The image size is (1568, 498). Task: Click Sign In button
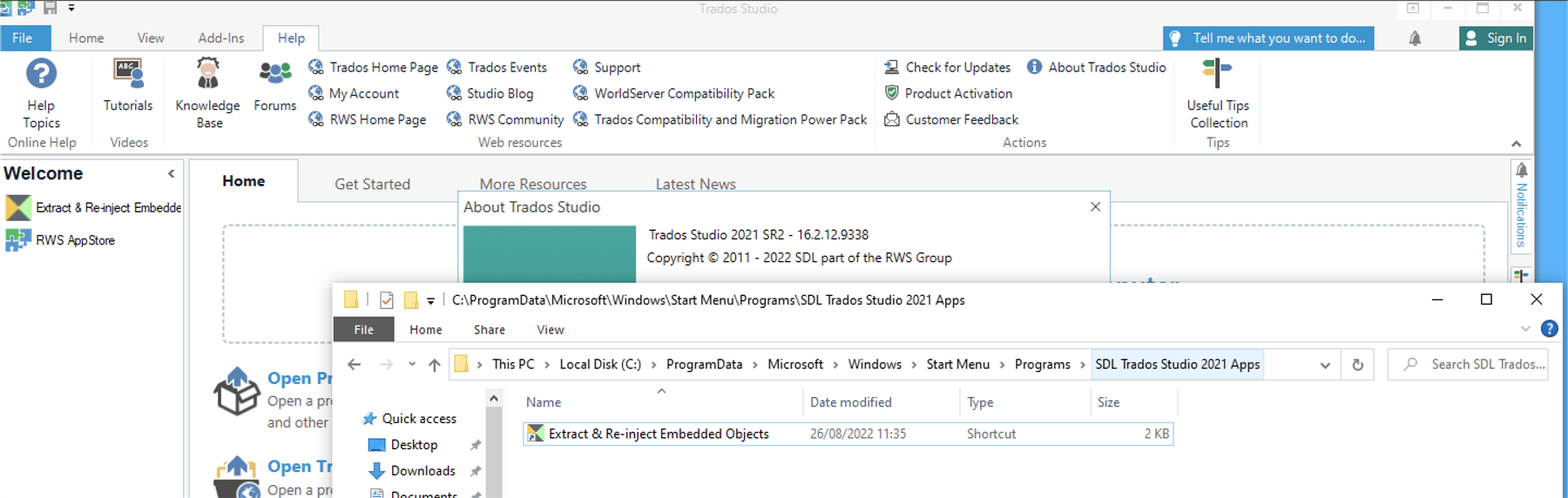click(x=1496, y=38)
